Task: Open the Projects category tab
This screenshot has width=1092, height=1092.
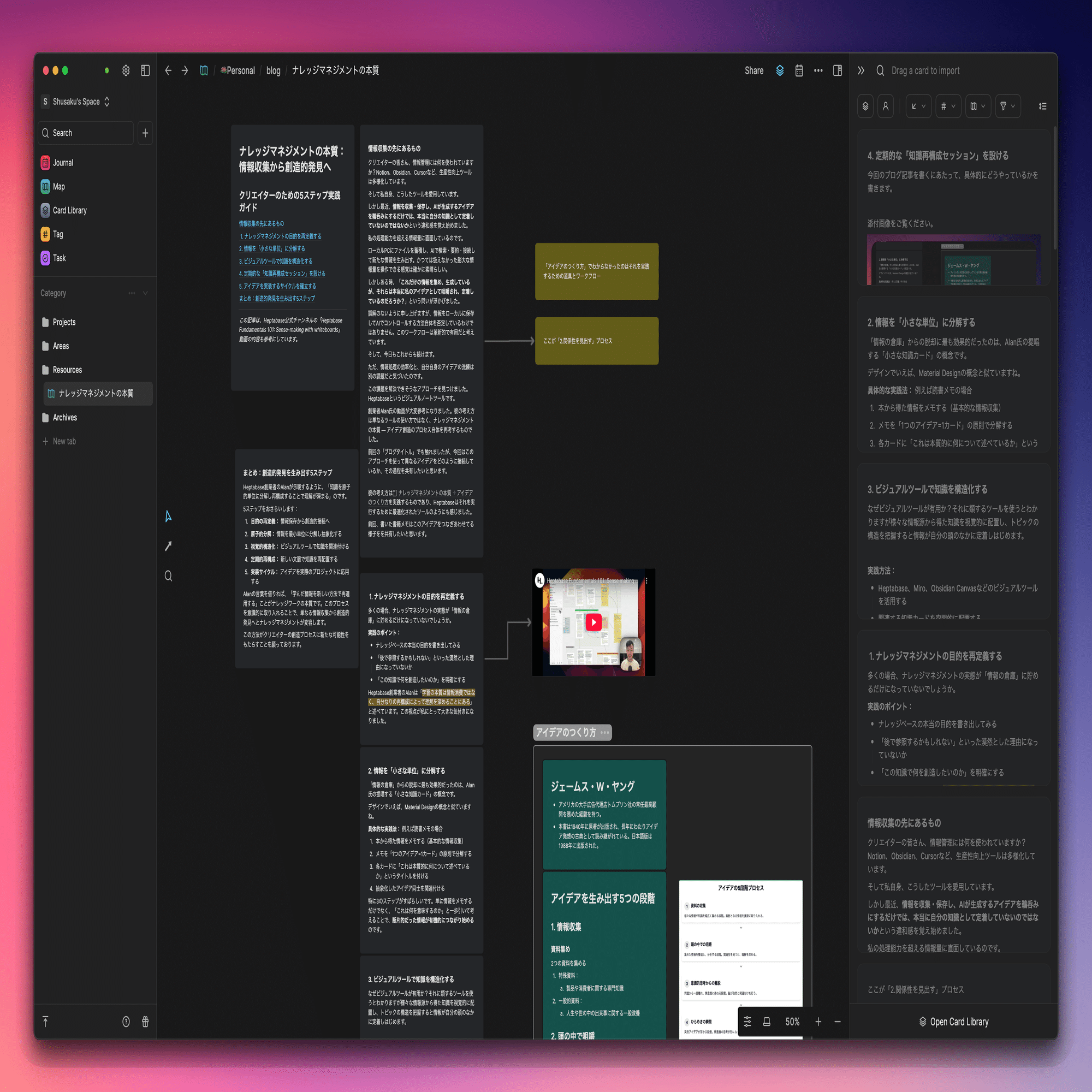Action: coord(64,322)
